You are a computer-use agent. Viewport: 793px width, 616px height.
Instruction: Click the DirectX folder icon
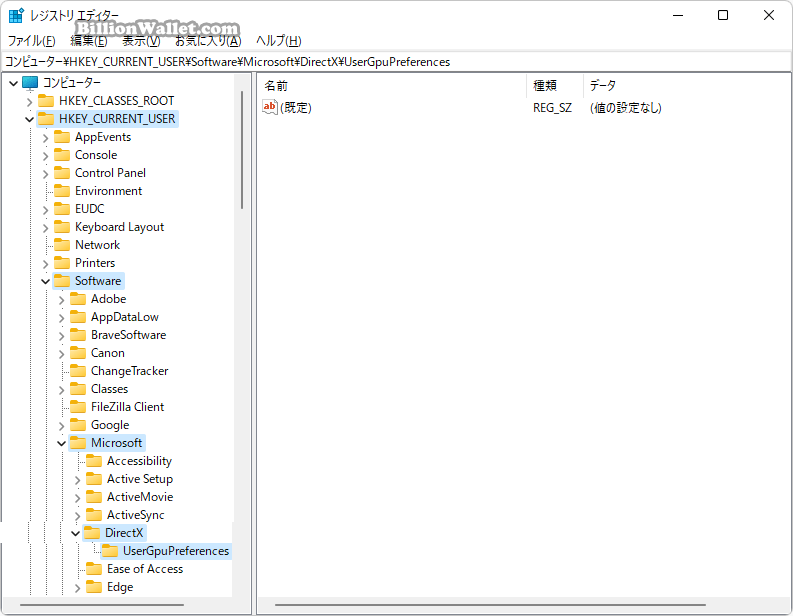tap(92, 533)
